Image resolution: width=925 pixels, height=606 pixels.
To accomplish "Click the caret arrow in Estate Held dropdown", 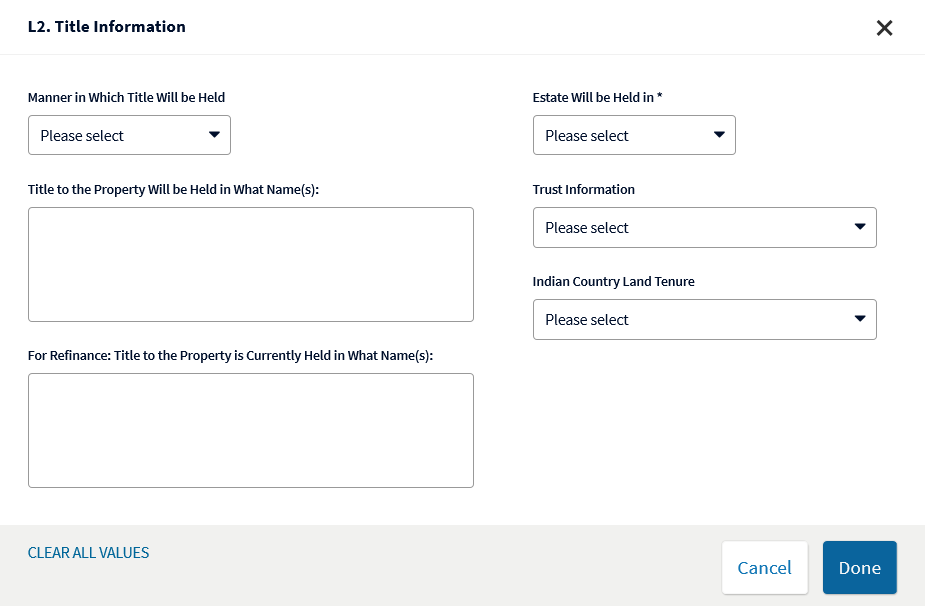I will [x=719, y=135].
